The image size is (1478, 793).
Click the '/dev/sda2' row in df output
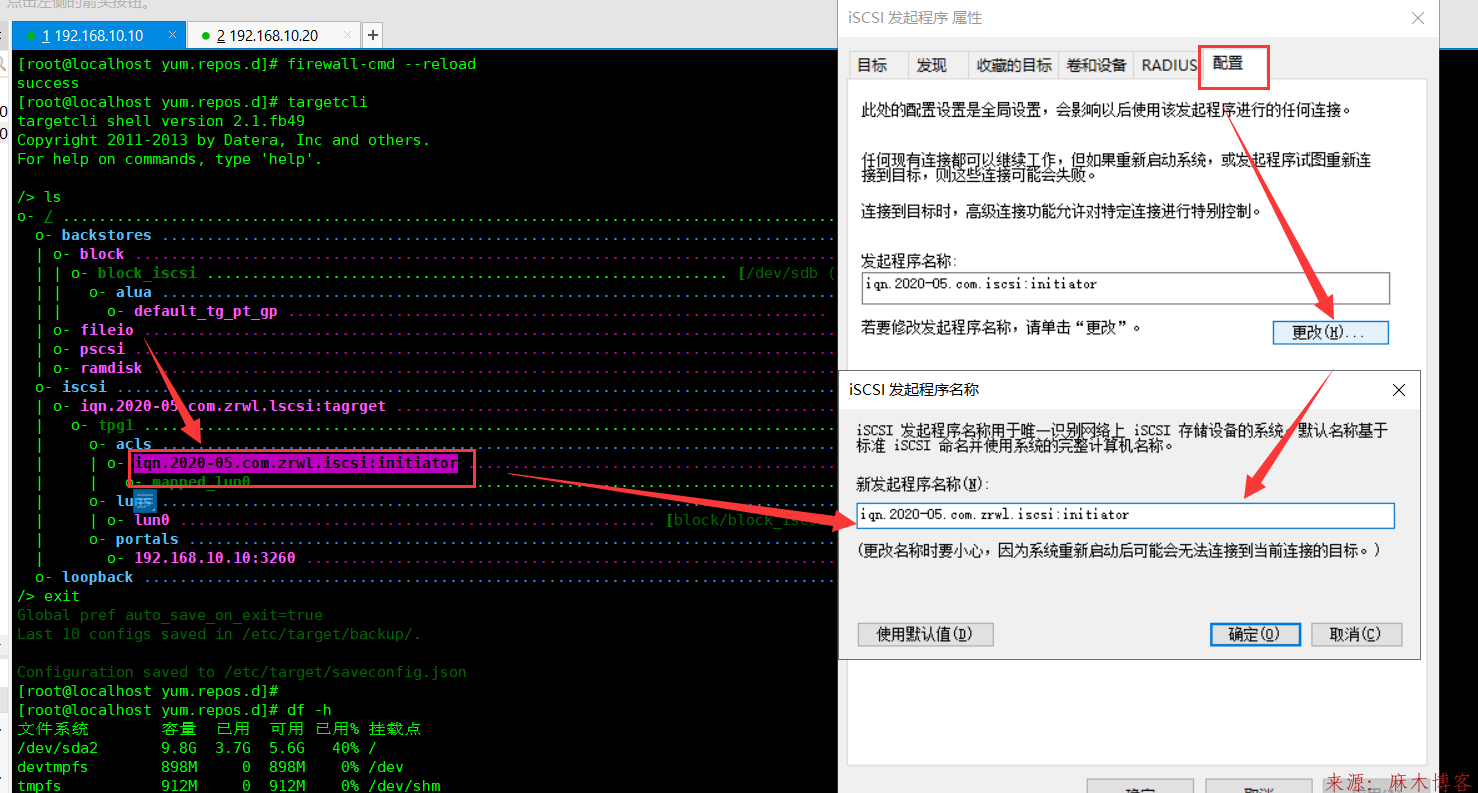(197, 748)
